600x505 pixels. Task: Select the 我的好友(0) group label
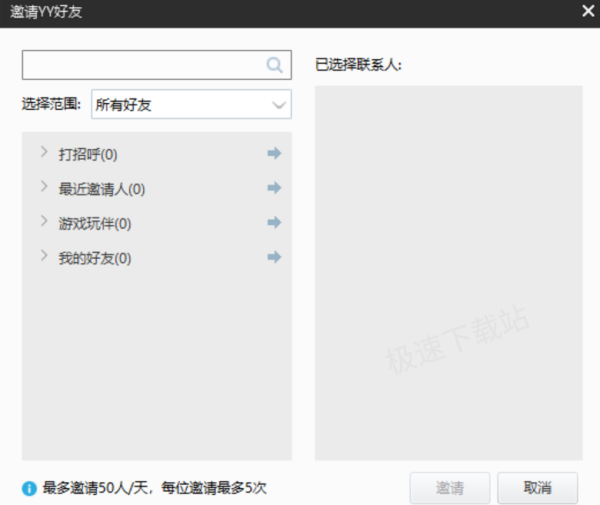[94, 258]
